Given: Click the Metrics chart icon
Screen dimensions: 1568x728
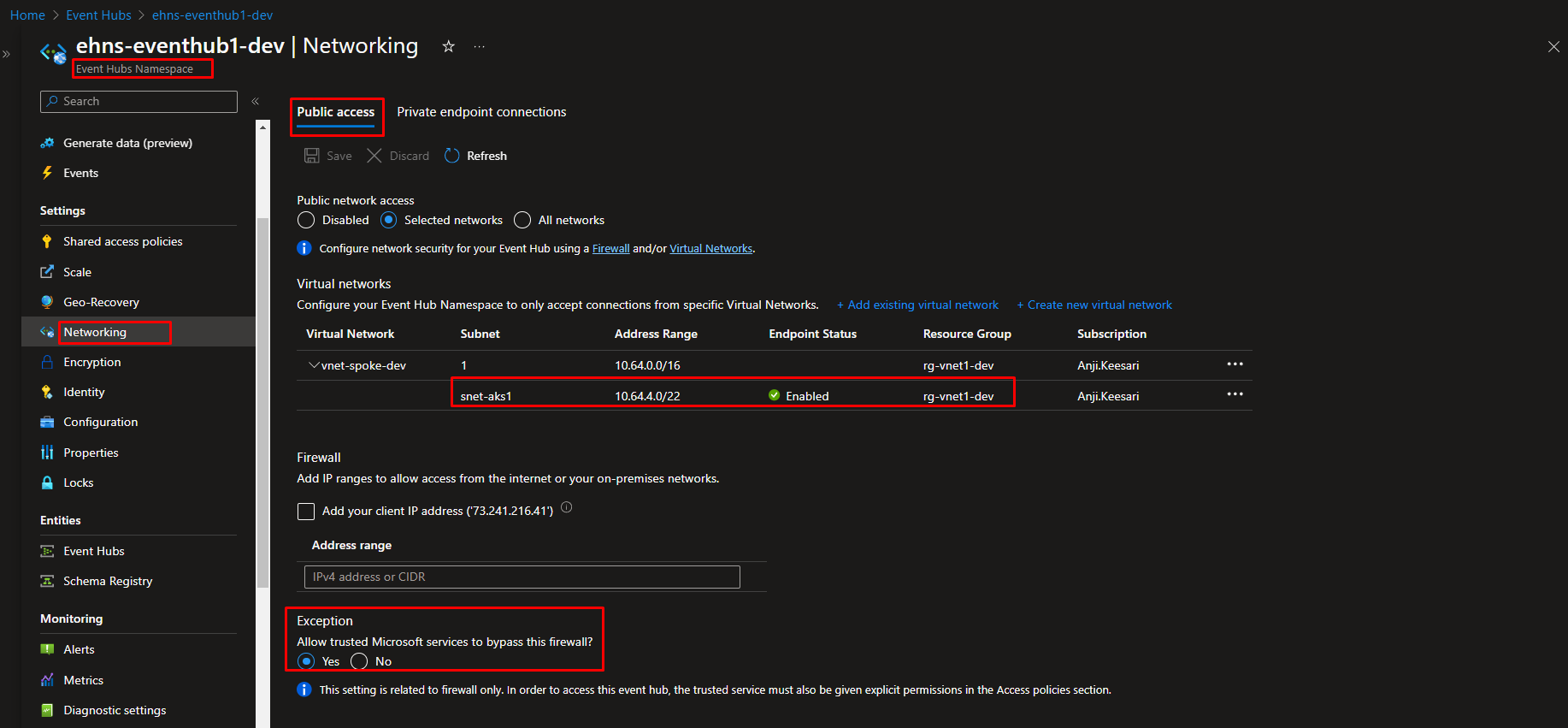Looking at the screenshot, I should (47, 680).
